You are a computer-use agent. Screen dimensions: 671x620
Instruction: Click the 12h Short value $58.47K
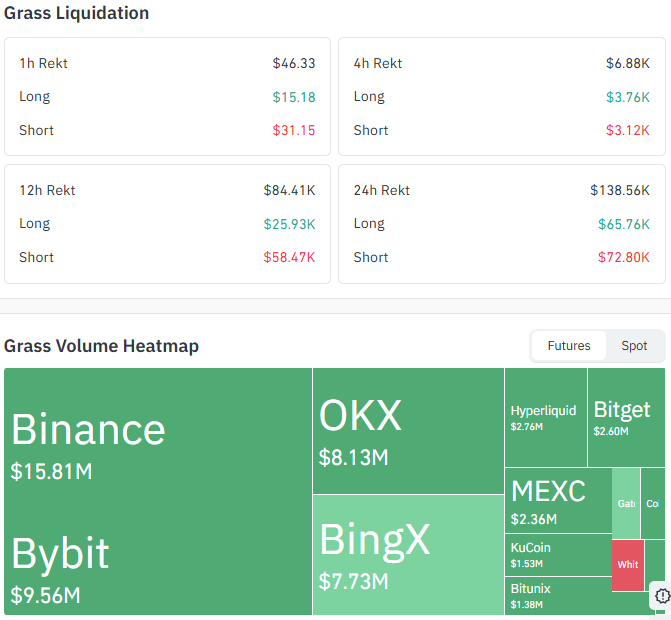(289, 257)
